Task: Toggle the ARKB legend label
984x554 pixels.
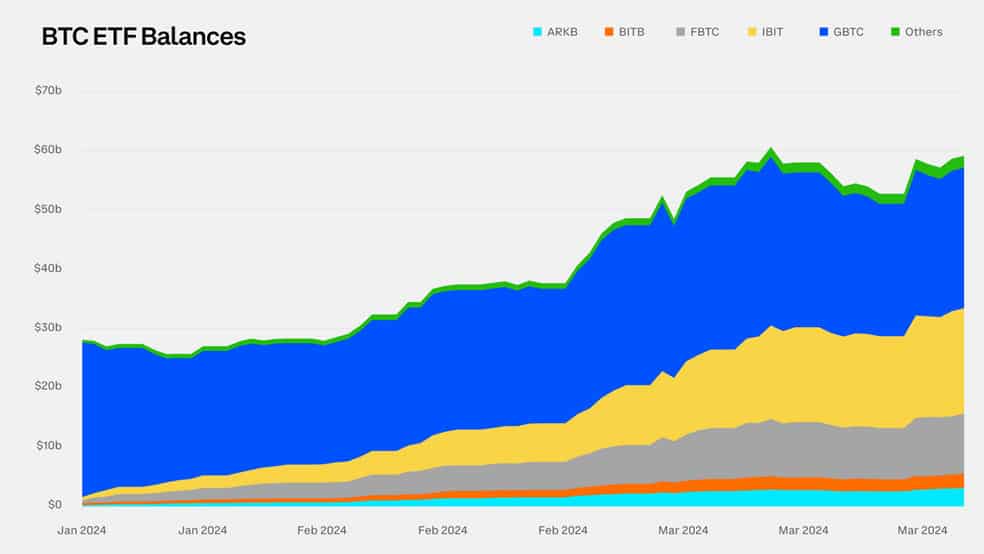Action: [562, 32]
